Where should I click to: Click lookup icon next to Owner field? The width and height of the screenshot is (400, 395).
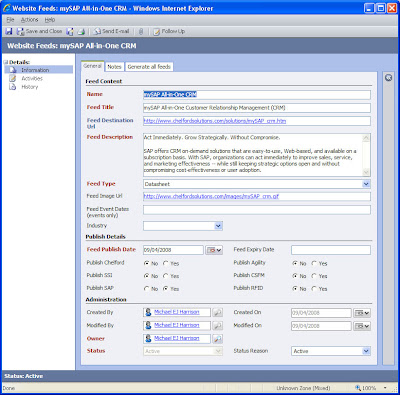pos(217,339)
